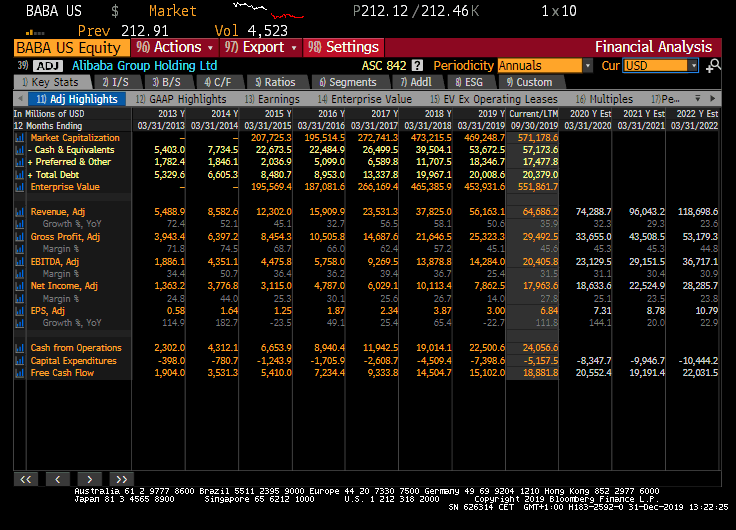Open Settings from red toolbar

344,47
